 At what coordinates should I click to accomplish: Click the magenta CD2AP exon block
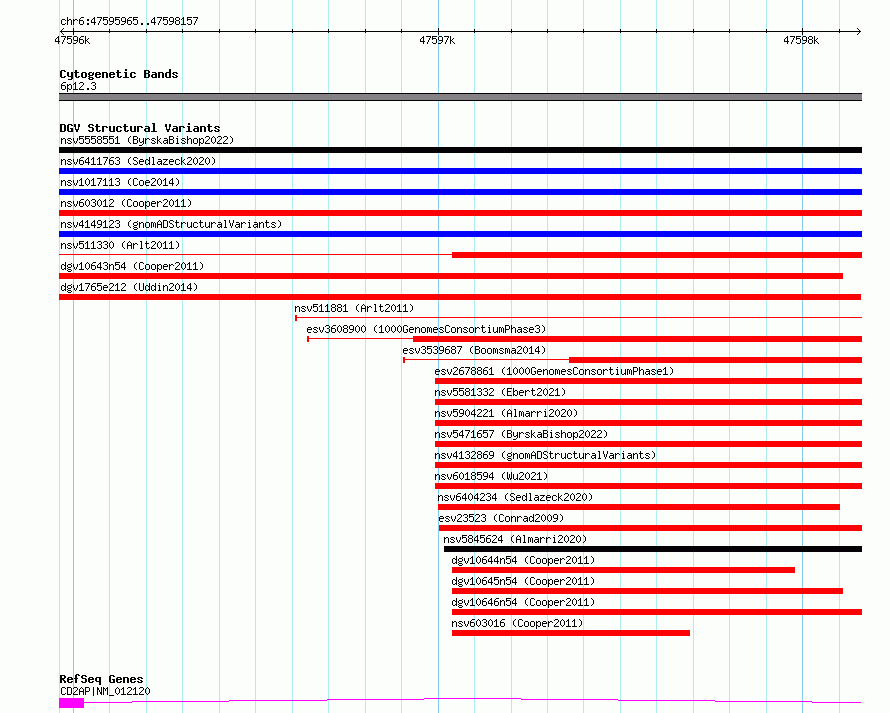pos(72,703)
